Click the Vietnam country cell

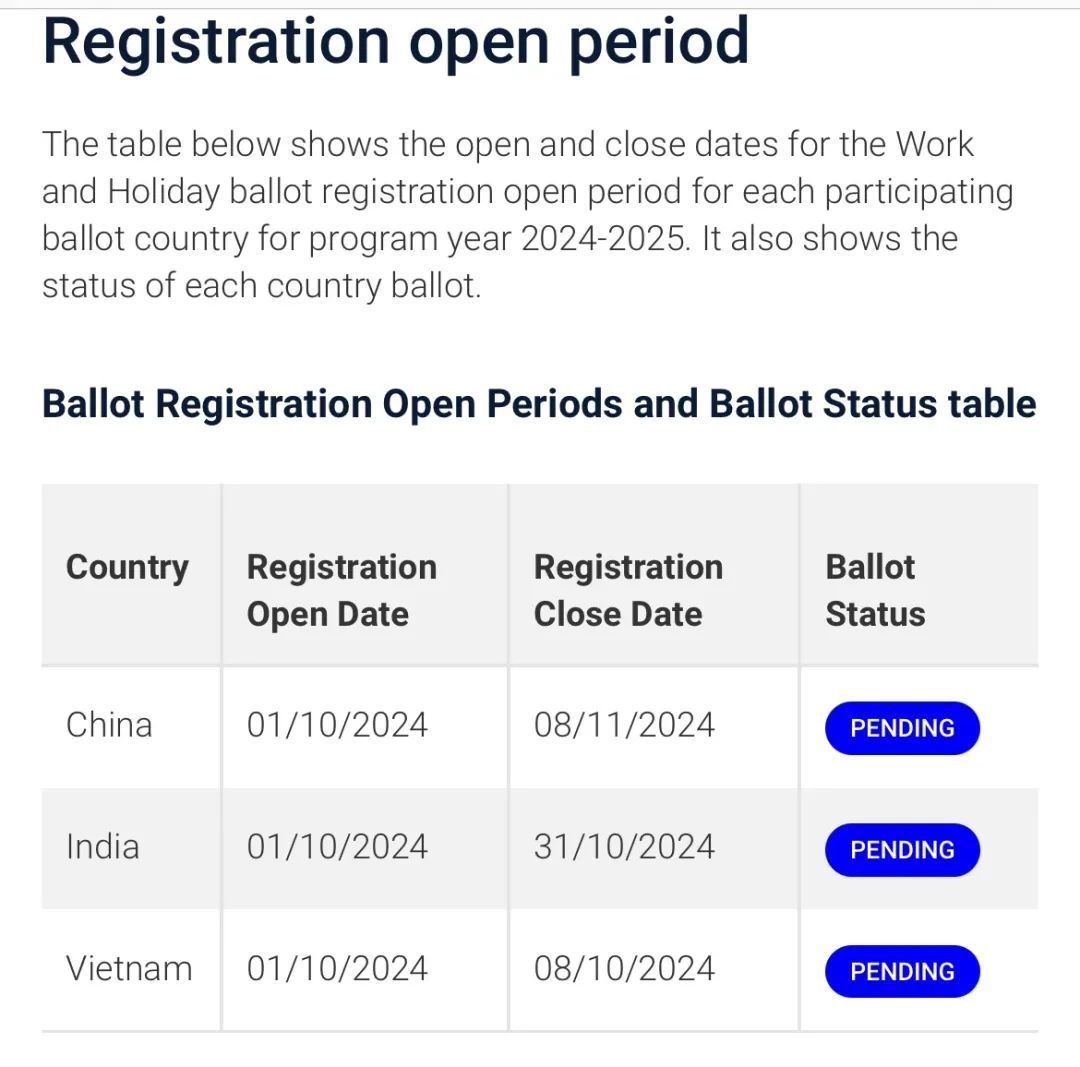click(x=129, y=968)
